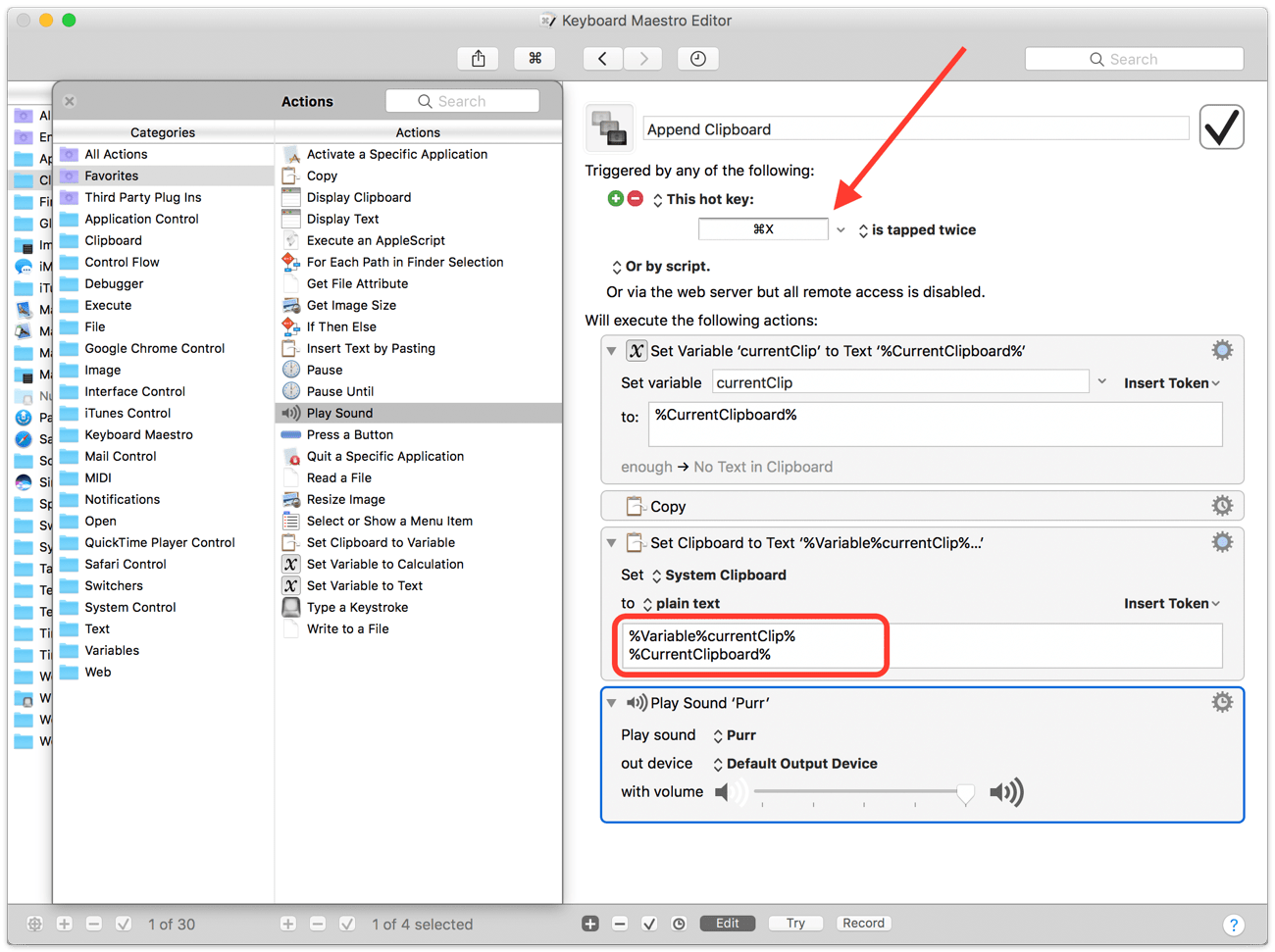Toggle the enable action checkmark in the bottom bar

coord(649,924)
